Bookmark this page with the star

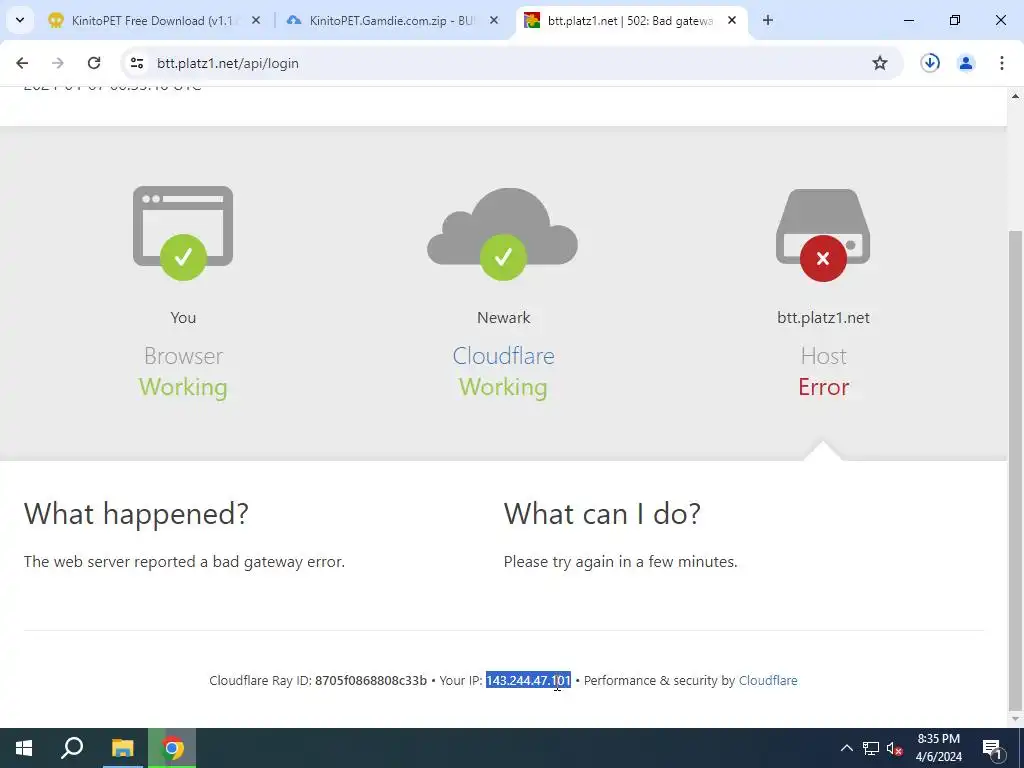[880, 63]
